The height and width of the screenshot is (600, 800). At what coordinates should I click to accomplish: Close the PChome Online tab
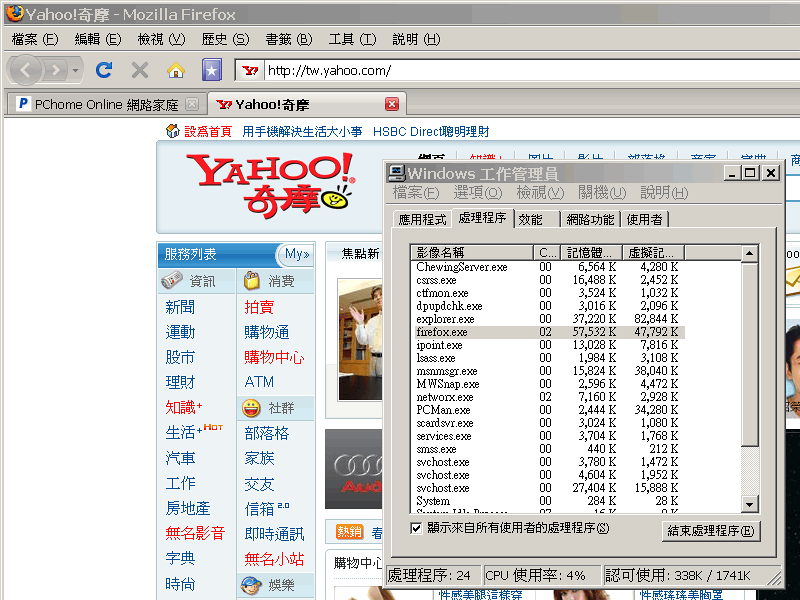click(x=192, y=104)
